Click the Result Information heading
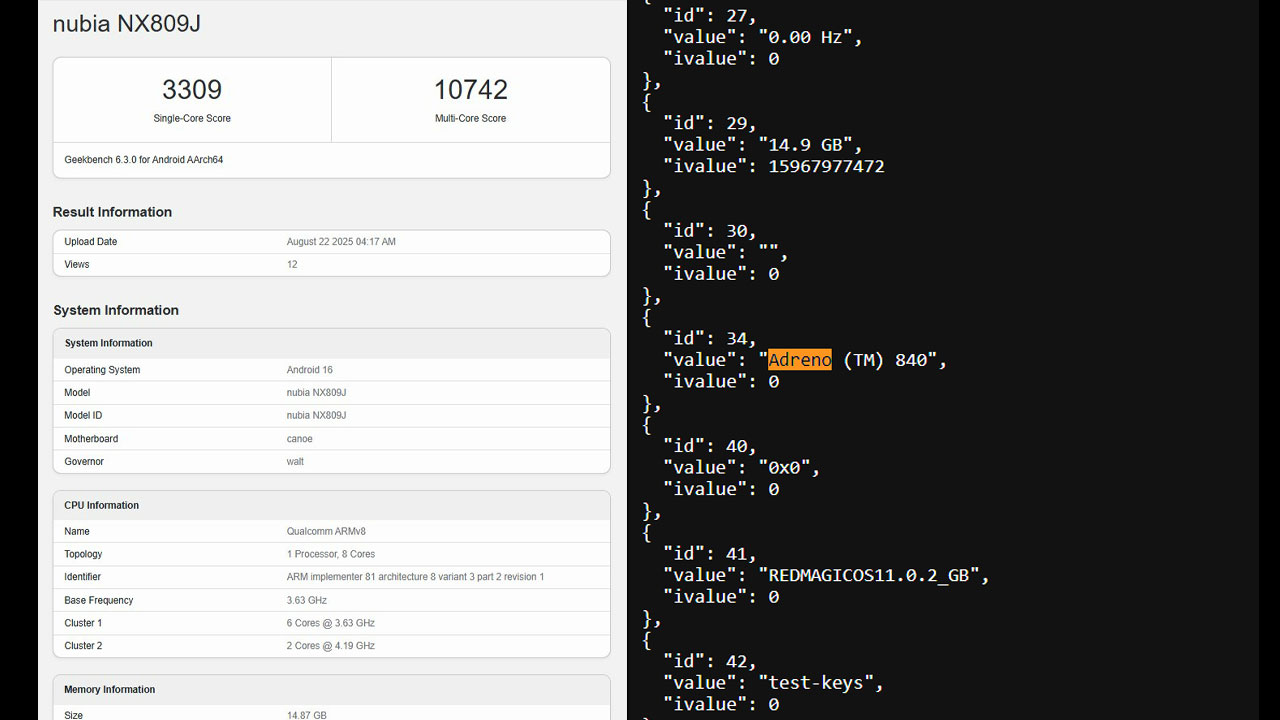This screenshot has height=720, width=1280. [x=112, y=212]
